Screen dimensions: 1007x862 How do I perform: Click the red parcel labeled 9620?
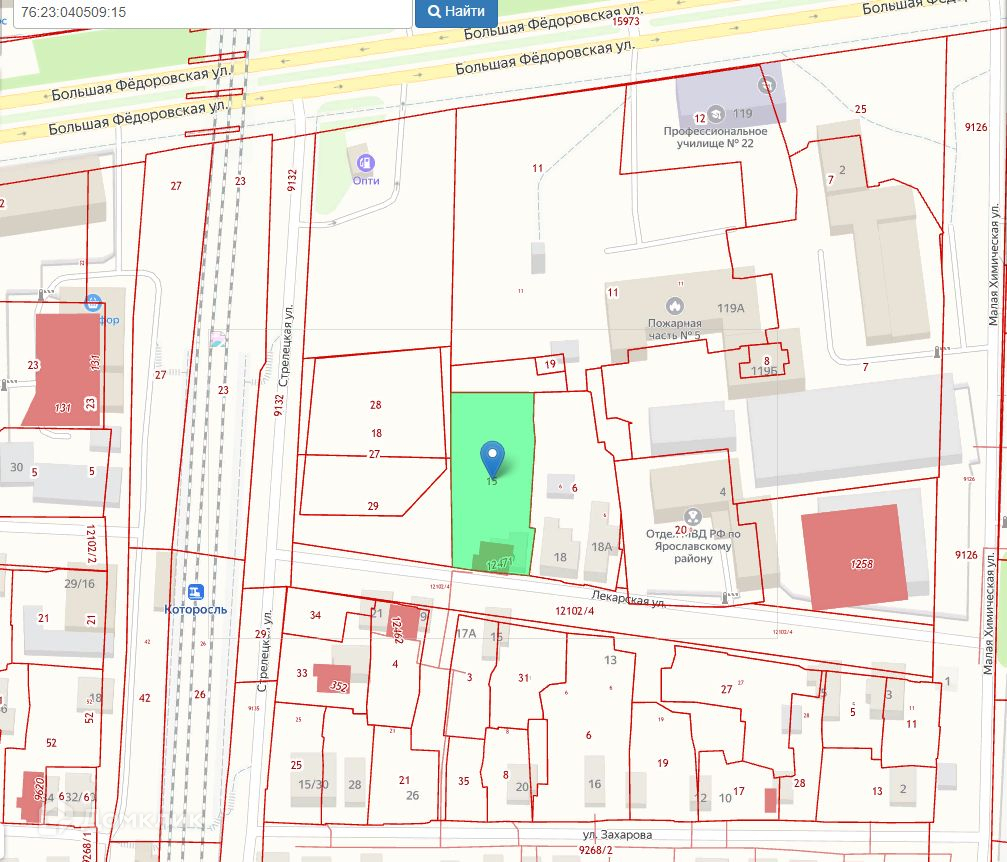coord(33,796)
